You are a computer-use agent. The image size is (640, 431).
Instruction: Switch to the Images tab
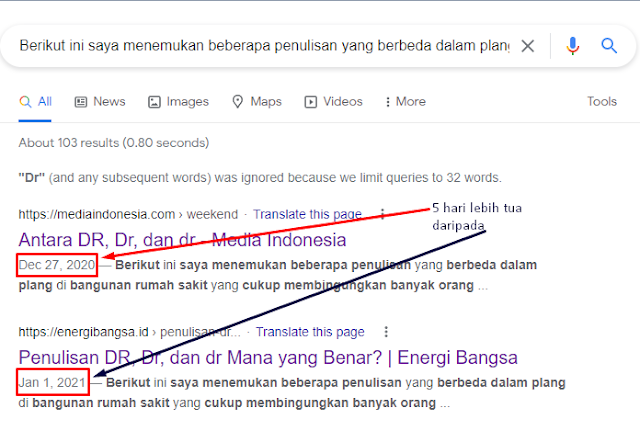point(178,102)
